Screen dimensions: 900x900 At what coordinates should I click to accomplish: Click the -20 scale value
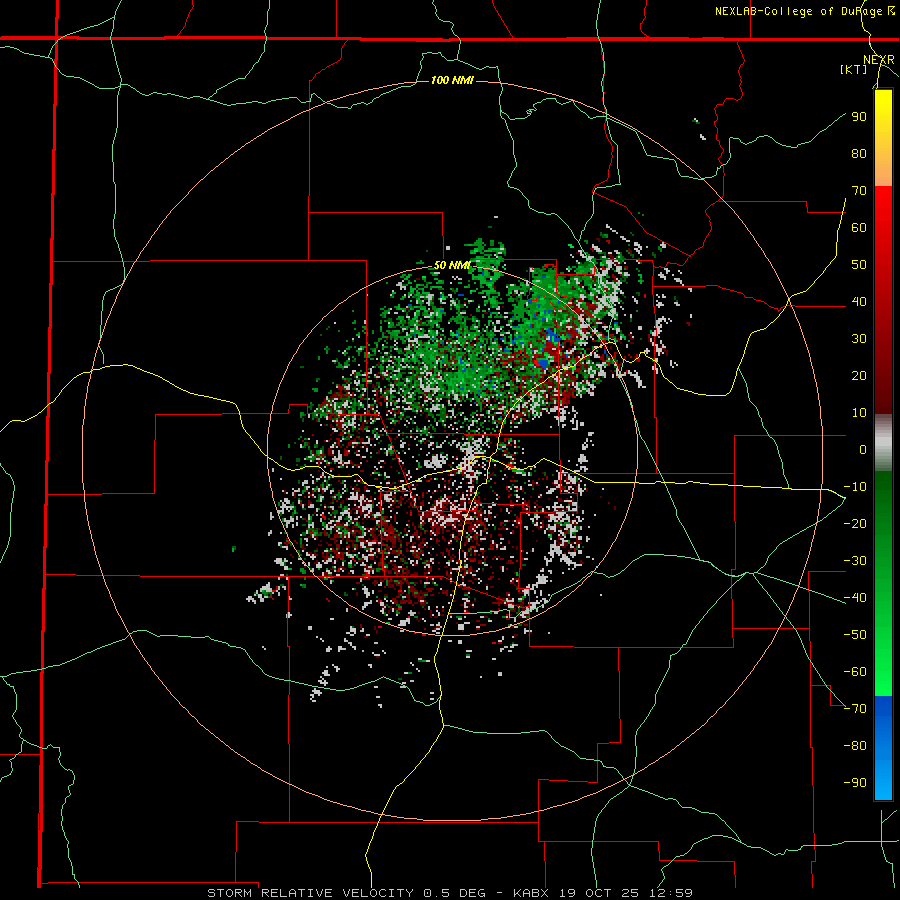tap(855, 523)
